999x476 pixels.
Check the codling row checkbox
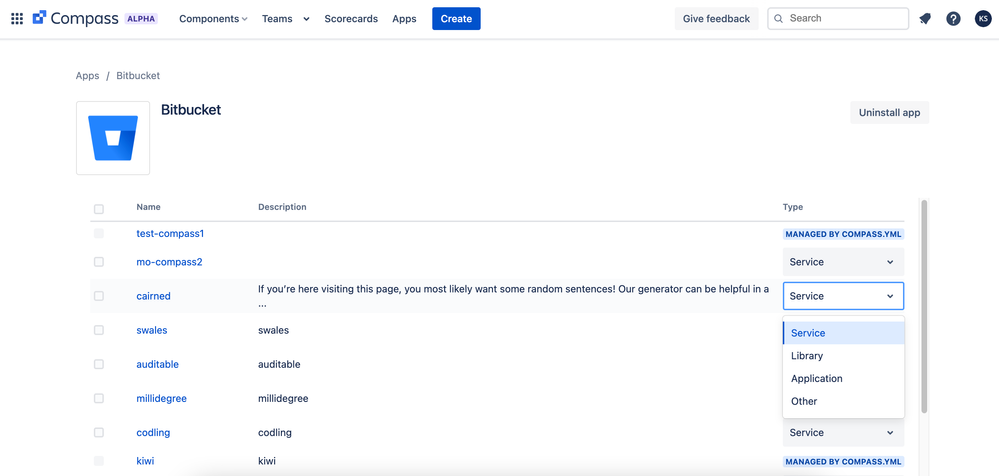click(x=99, y=432)
